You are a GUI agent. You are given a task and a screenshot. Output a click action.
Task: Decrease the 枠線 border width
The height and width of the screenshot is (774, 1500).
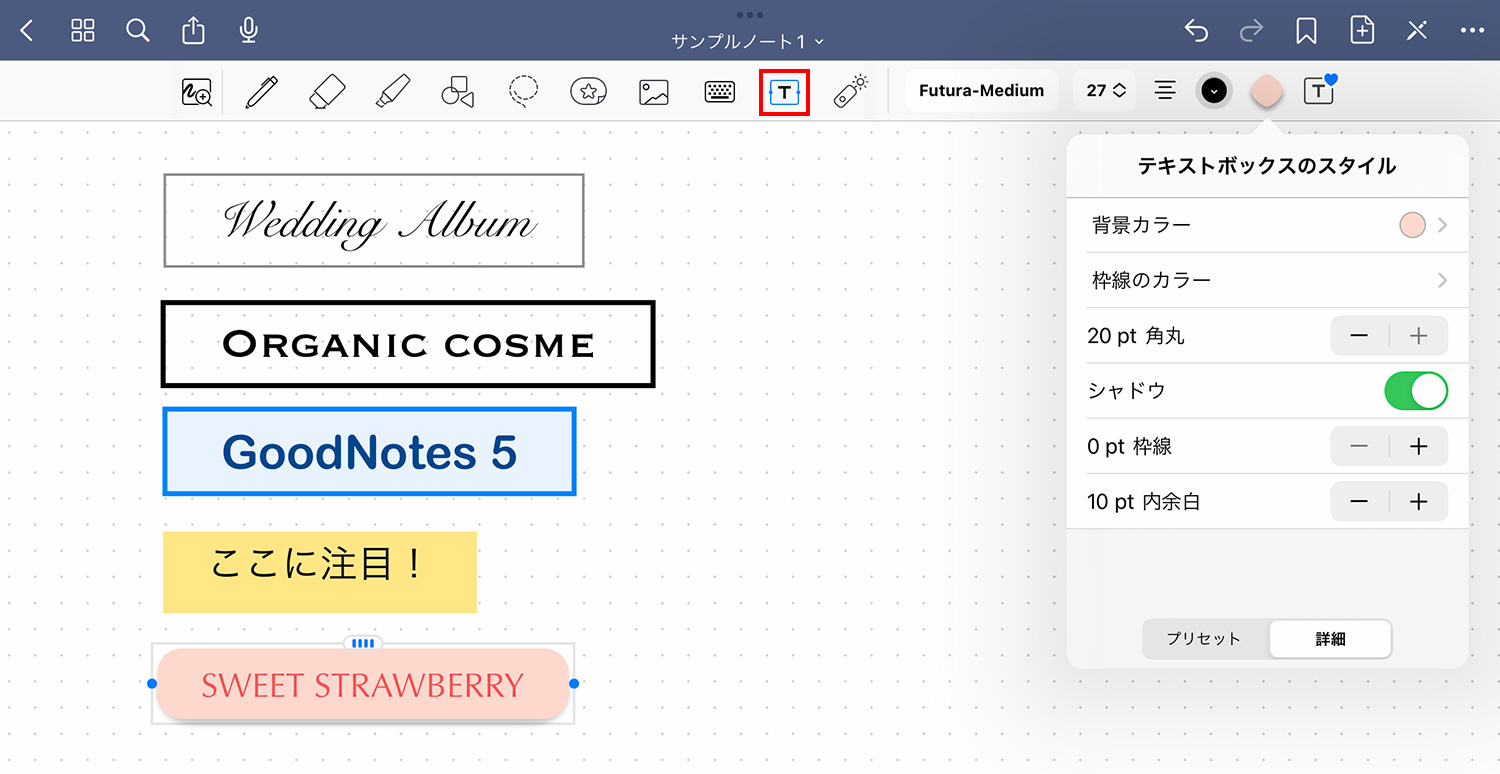[1359, 446]
